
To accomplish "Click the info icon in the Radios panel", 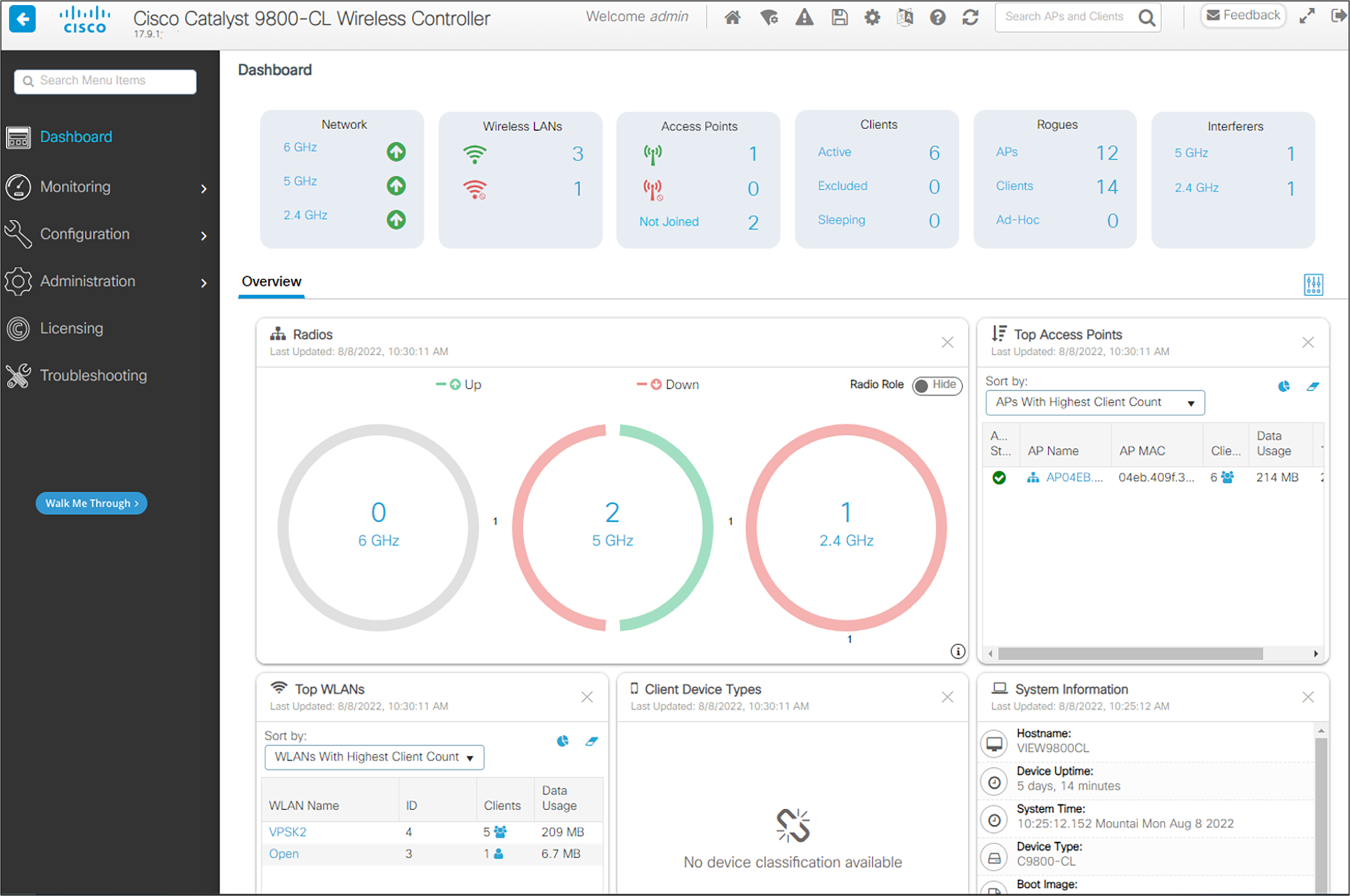I will (x=958, y=651).
